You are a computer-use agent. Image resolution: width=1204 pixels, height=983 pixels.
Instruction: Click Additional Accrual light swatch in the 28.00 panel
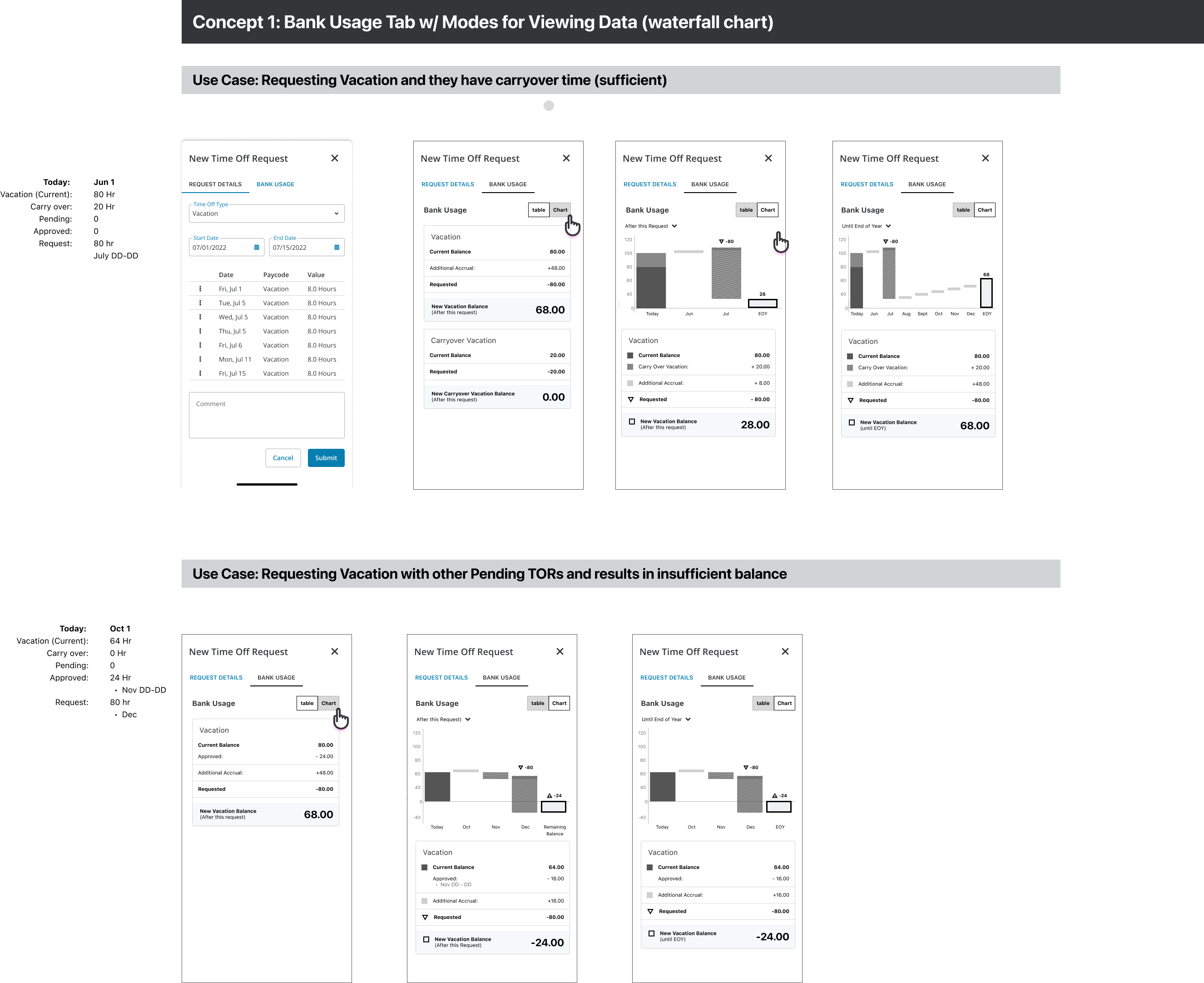point(630,383)
